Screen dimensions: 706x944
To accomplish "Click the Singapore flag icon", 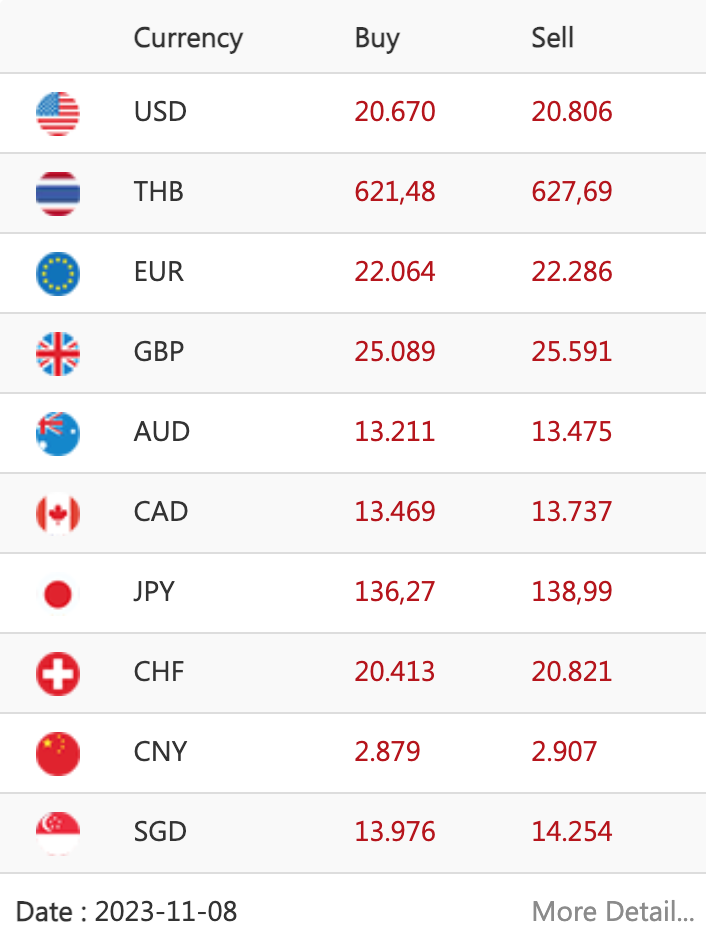I will [58, 834].
